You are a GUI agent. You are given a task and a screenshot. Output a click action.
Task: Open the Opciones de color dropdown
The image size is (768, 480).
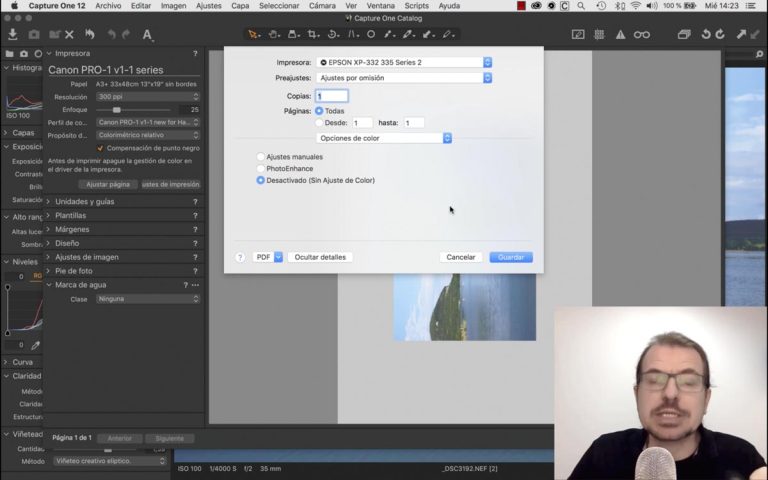[x=384, y=138]
